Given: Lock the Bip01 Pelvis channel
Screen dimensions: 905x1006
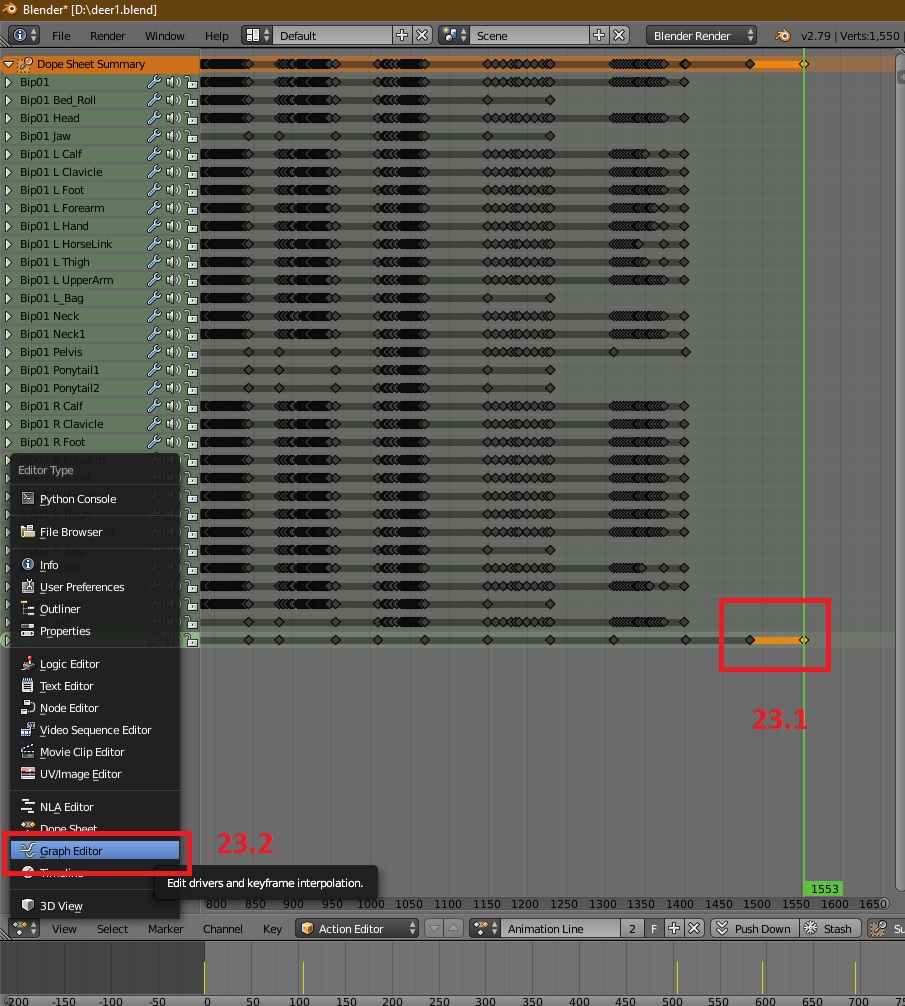Looking at the screenshot, I should (191, 352).
